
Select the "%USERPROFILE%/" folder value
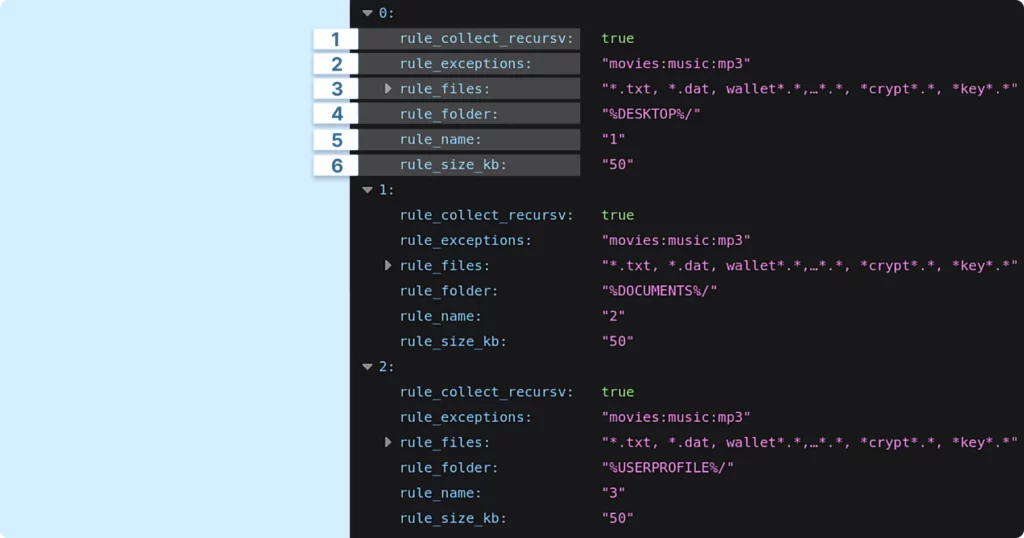click(x=667, y=468)
